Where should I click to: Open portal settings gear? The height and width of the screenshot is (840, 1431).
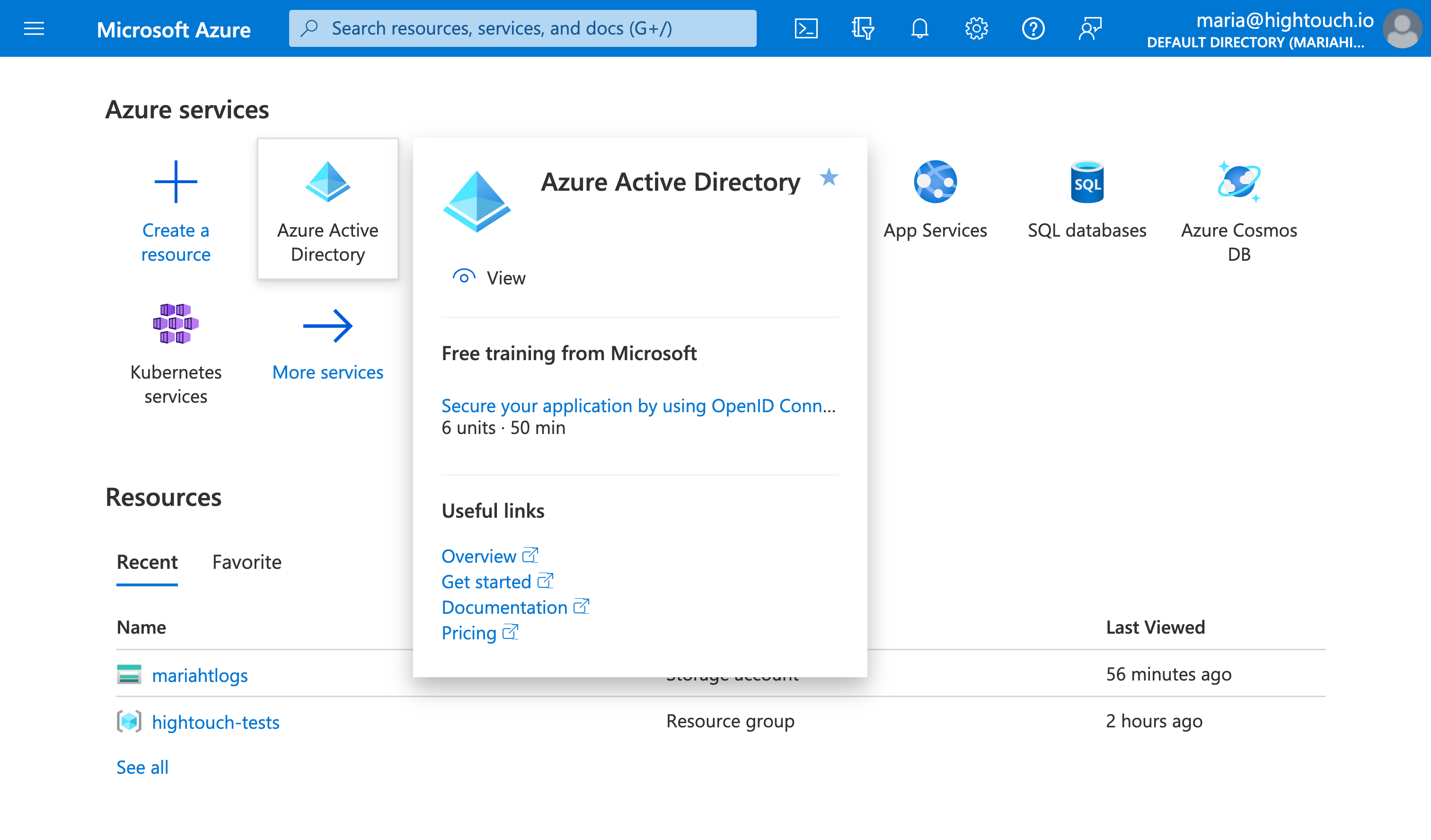(x=976, y=28)
